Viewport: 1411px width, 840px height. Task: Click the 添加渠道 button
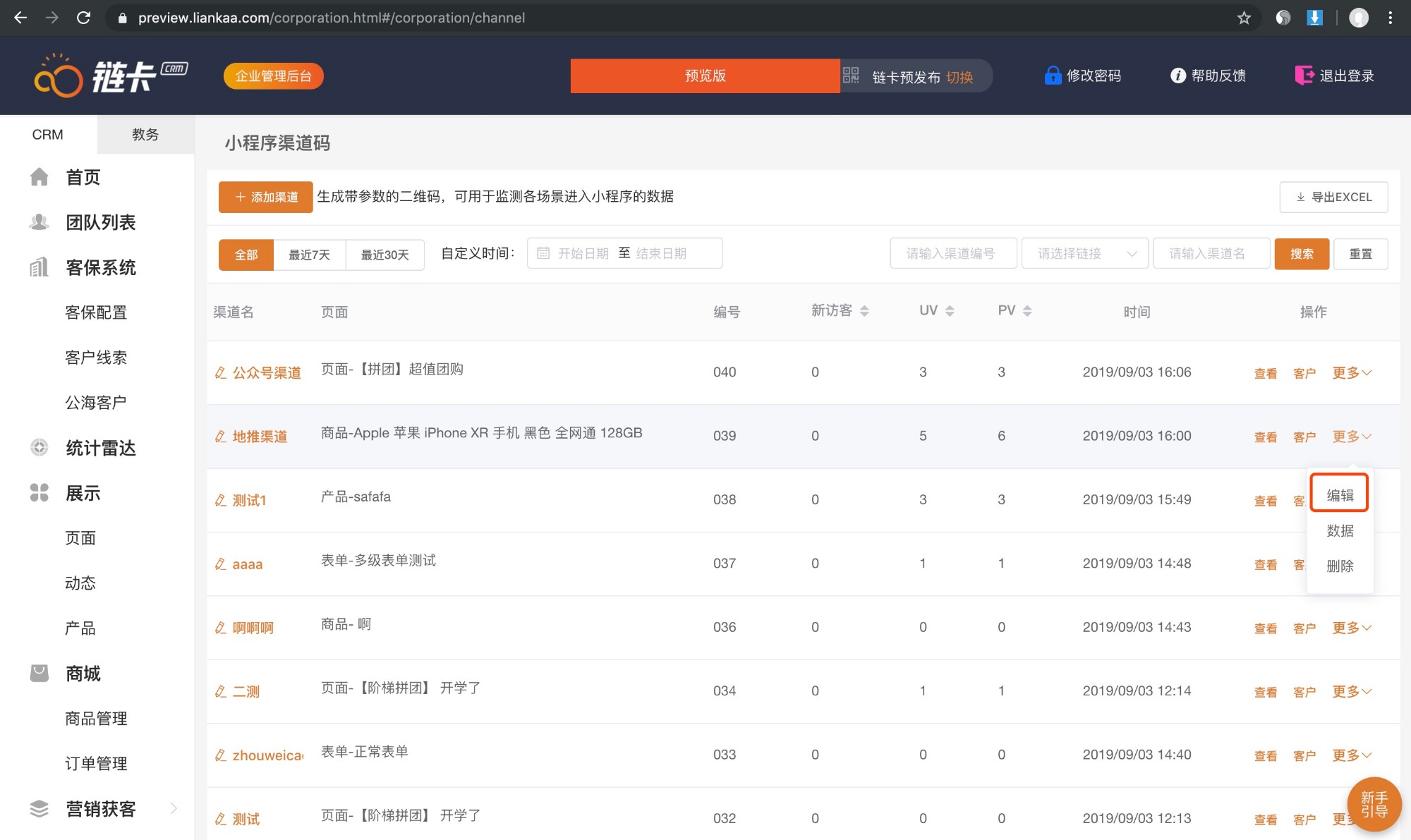(265, 197)
